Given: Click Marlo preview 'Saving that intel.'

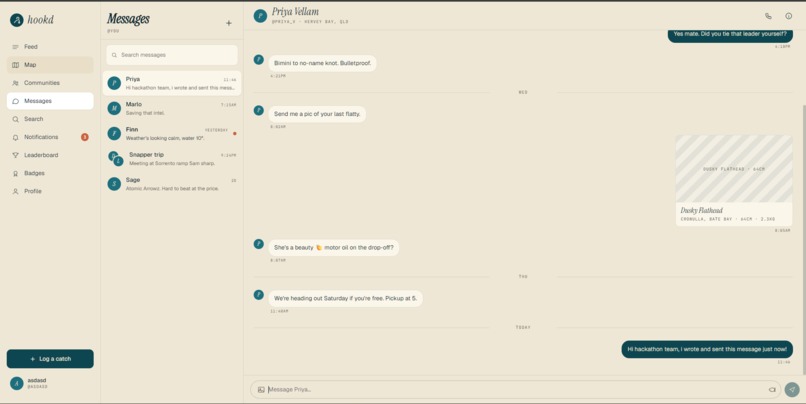Looking at the screenshot, I should click(145, 113).
